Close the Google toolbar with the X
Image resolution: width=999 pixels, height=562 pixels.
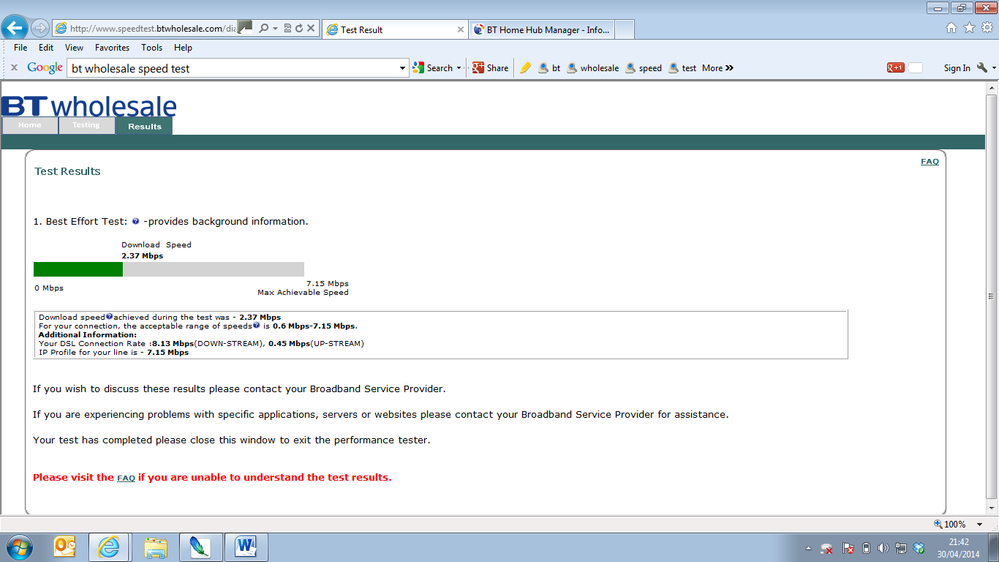14,68
